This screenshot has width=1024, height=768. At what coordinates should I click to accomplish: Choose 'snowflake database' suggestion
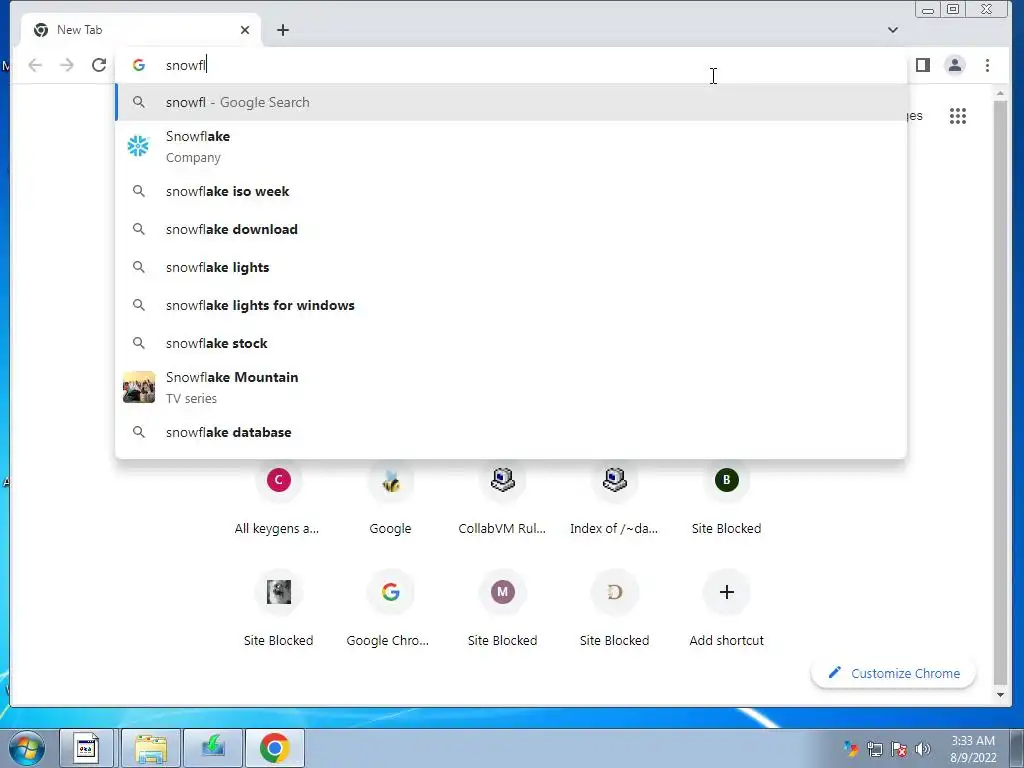click(x=511, y=432)
